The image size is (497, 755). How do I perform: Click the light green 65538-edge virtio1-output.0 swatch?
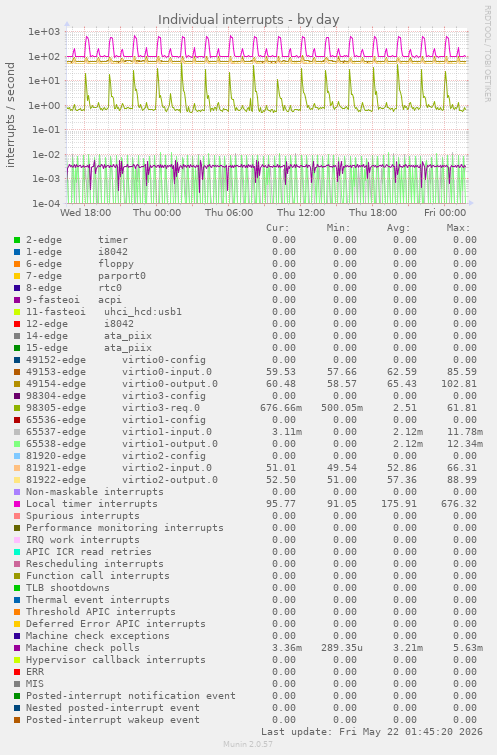17,444
